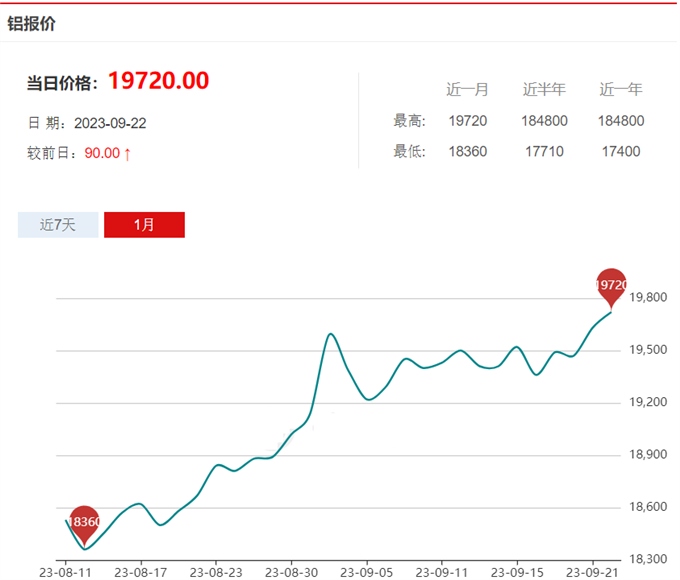Click the x-axis label 23-08-11
Viewport: 680px width, 580px height.
tap(65, 573)
